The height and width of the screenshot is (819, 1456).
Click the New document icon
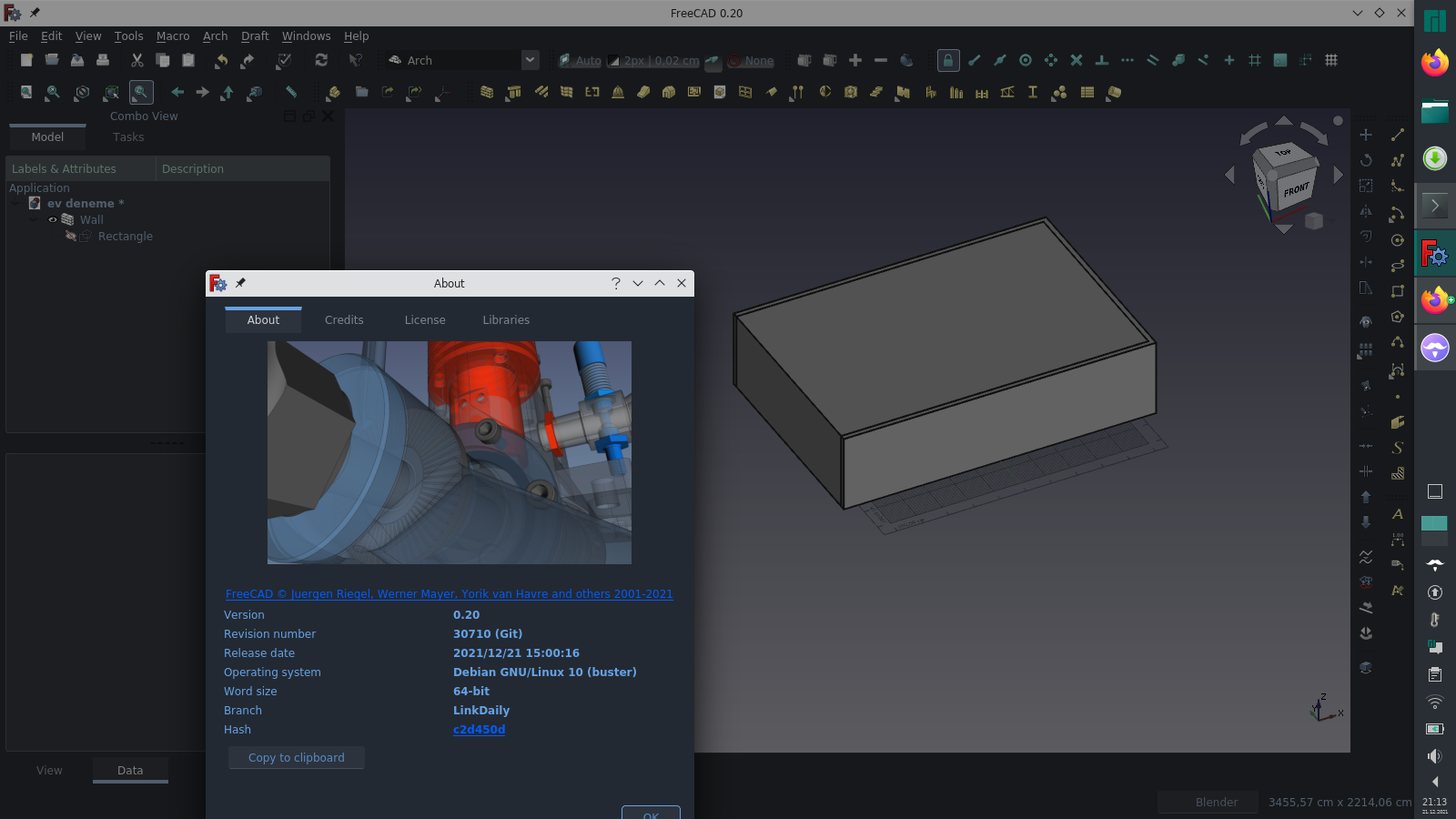coord(25,60)
